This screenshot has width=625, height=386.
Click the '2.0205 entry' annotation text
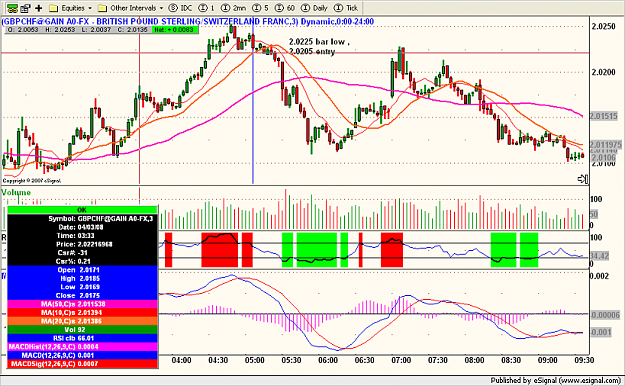[x=312, y=51]
